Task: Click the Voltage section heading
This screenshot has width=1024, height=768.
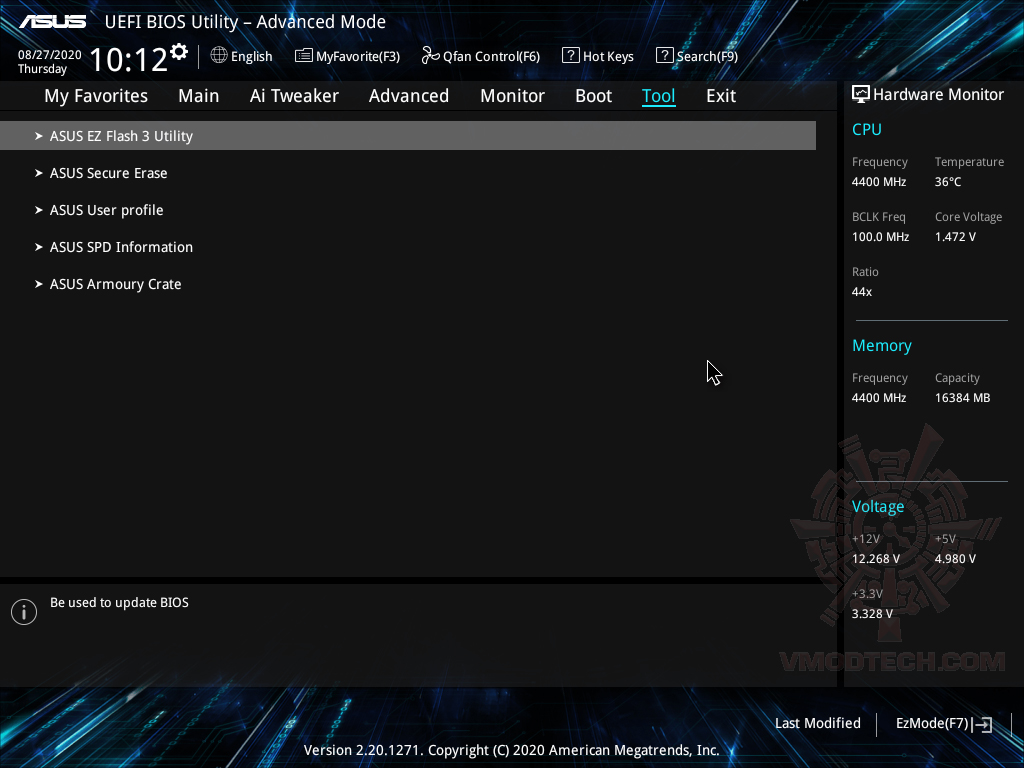Action: (878, 507)
